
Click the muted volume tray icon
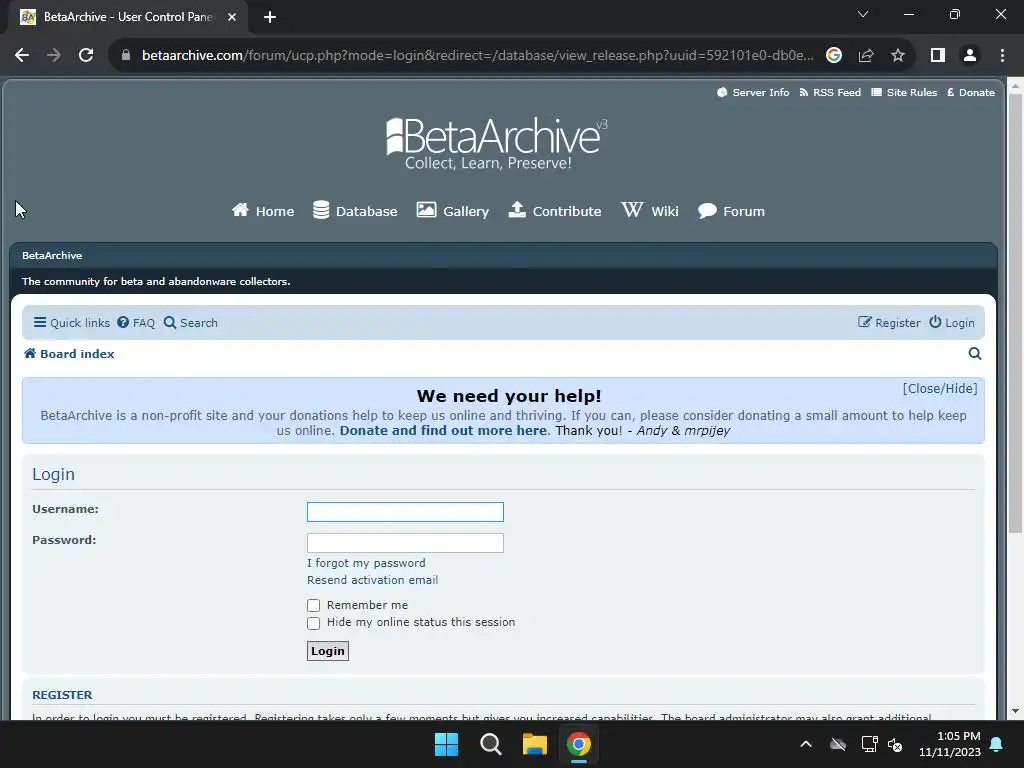tap(895, 744)
